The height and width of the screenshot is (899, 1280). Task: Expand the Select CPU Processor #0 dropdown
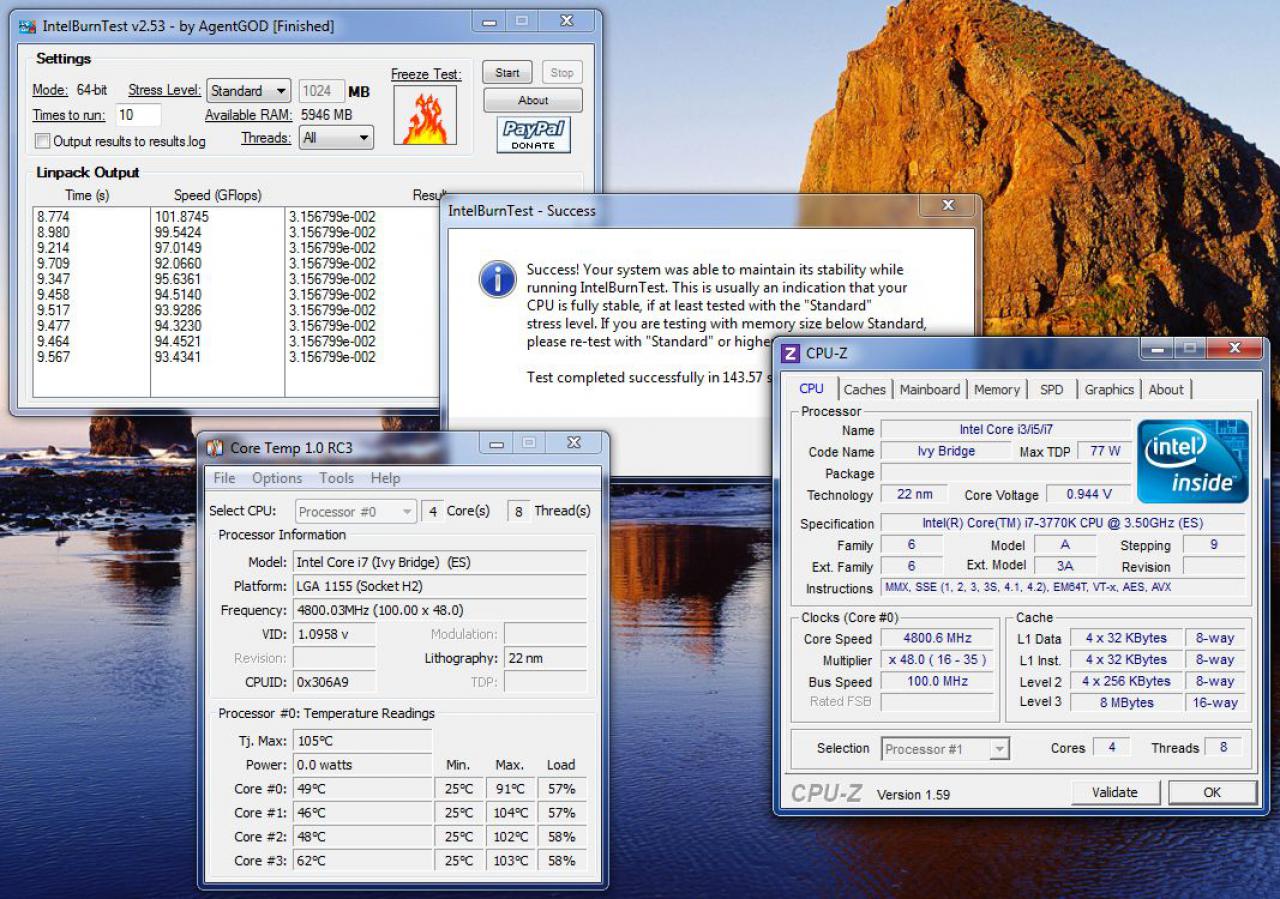coord(356,511)
